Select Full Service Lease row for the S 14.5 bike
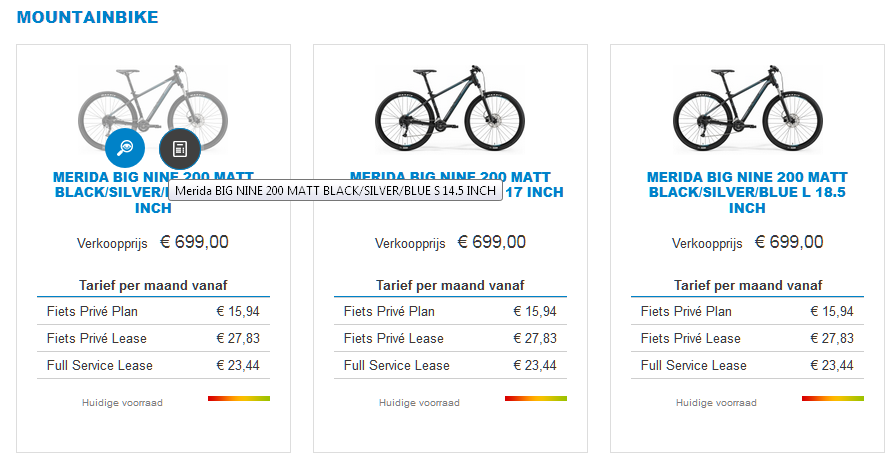The image size is (893, 460). (153, 366)
